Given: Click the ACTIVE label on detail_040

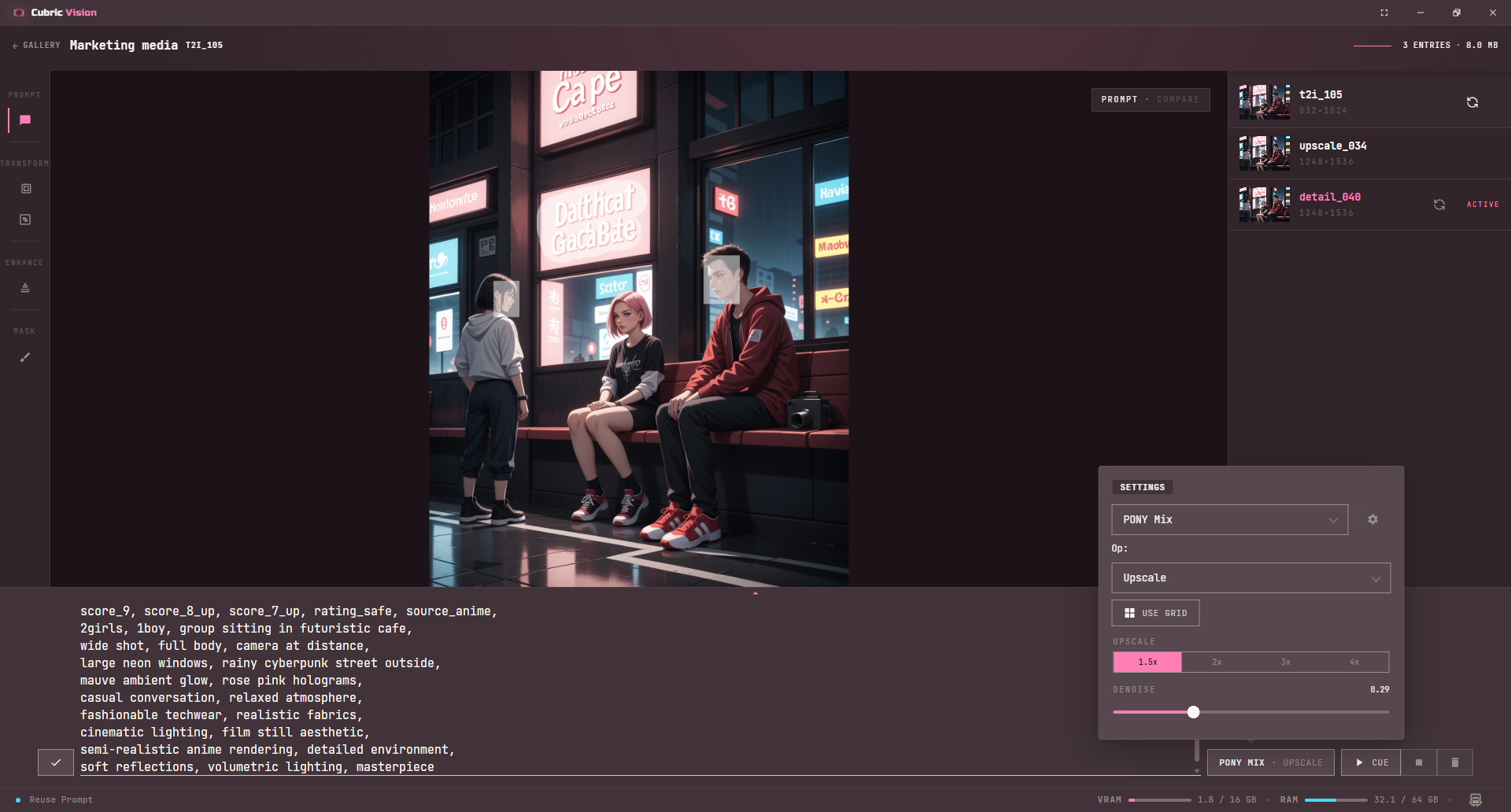Looking at the screenshot, I should [1483, 205].
